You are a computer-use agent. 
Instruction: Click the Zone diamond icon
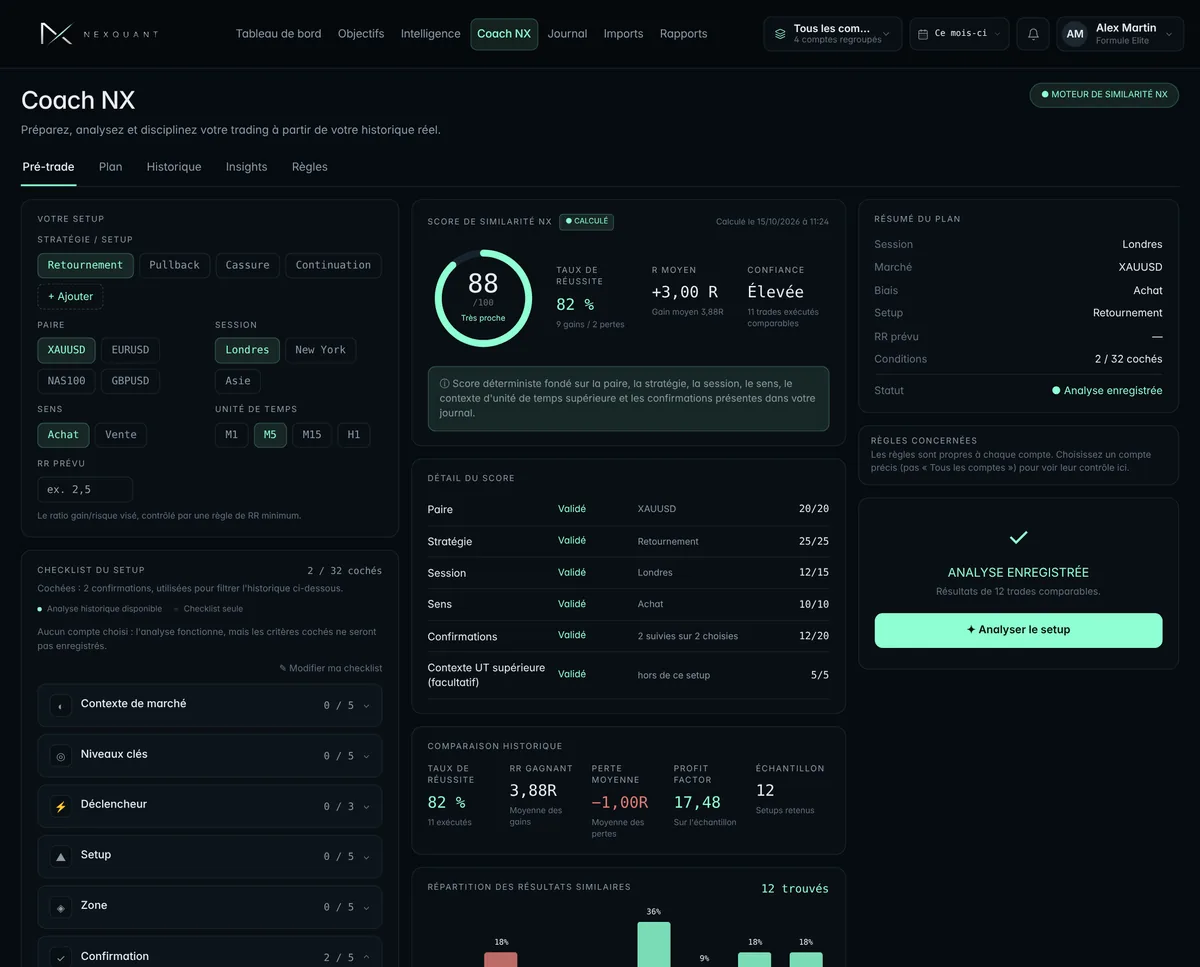pos(60,908)
